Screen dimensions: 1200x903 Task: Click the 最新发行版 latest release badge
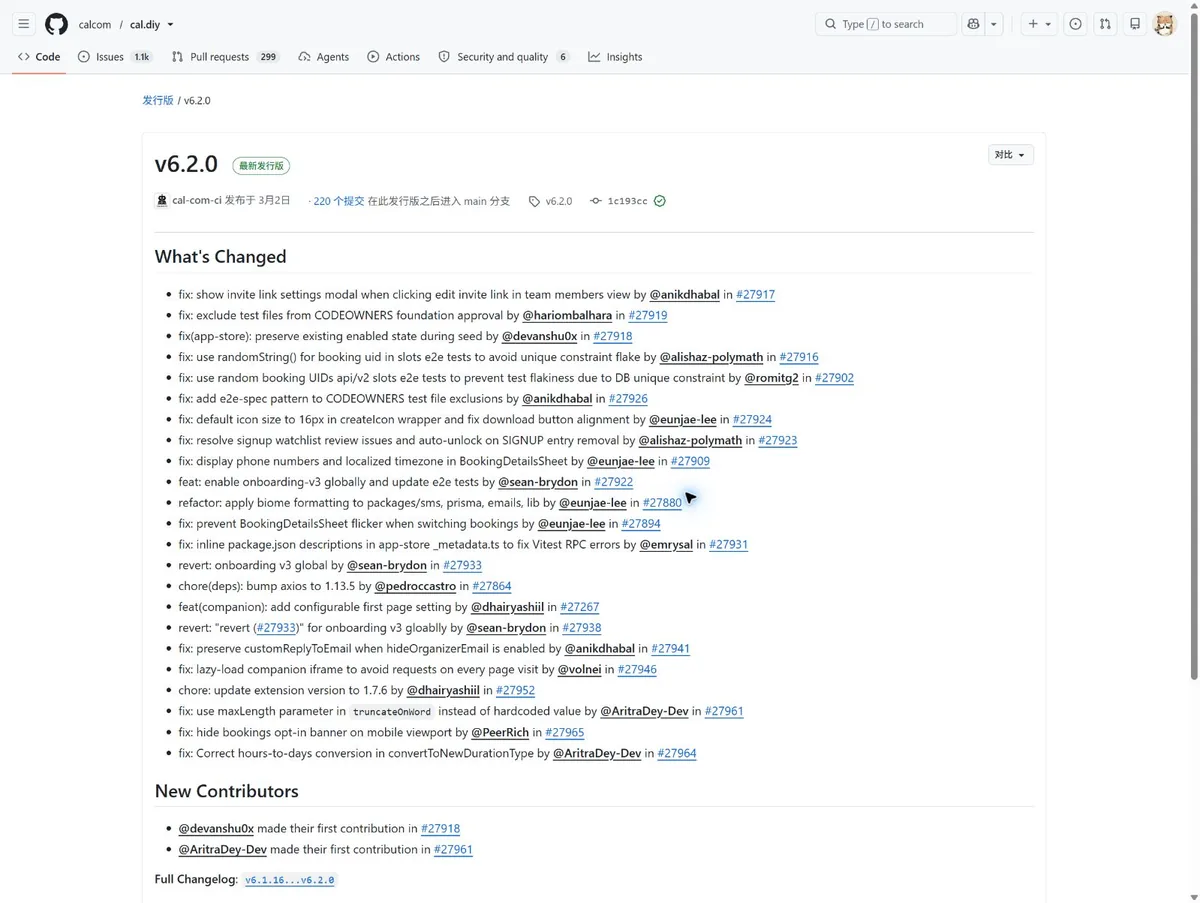coord(261,166)
